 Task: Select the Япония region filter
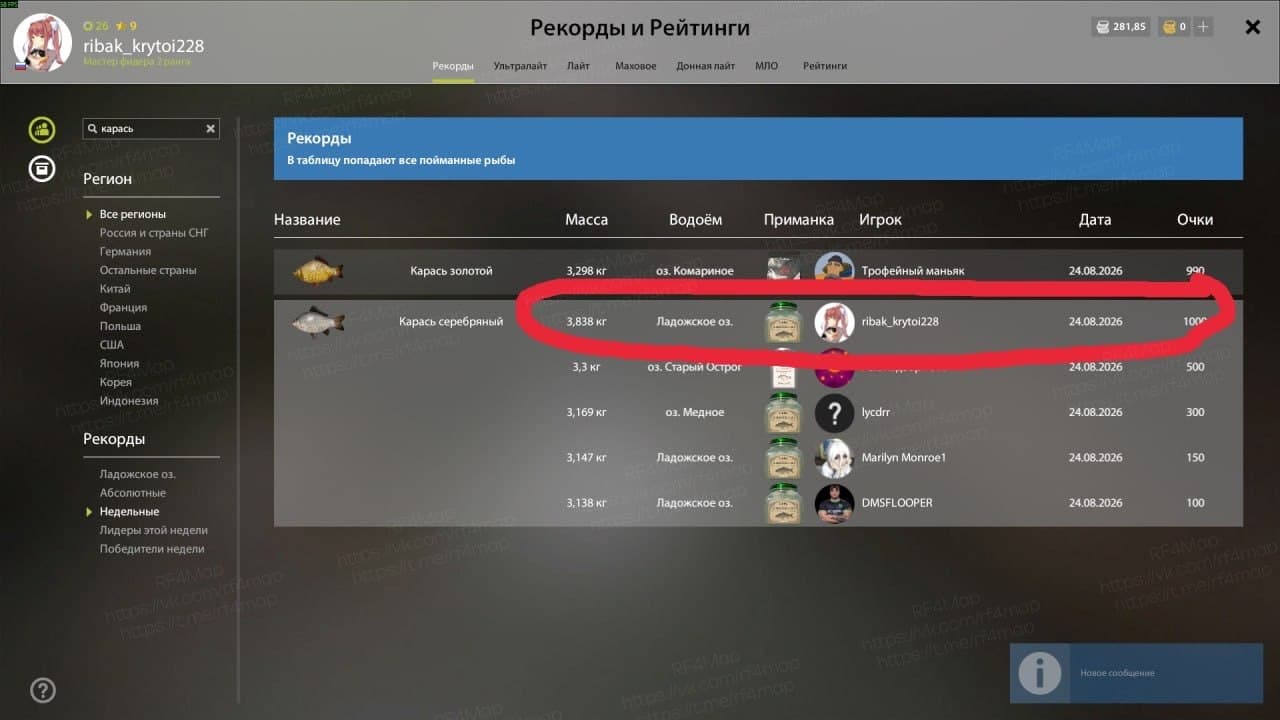click(x=119, y=364)
